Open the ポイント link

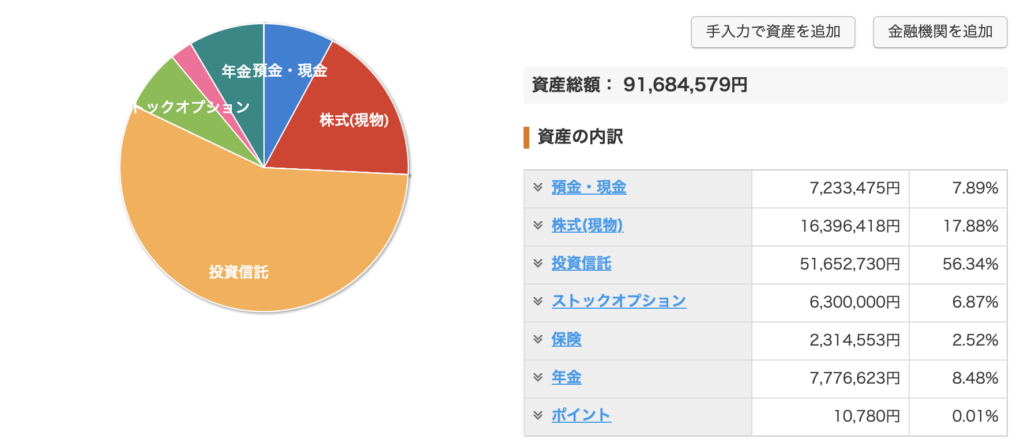pos(581,415)
